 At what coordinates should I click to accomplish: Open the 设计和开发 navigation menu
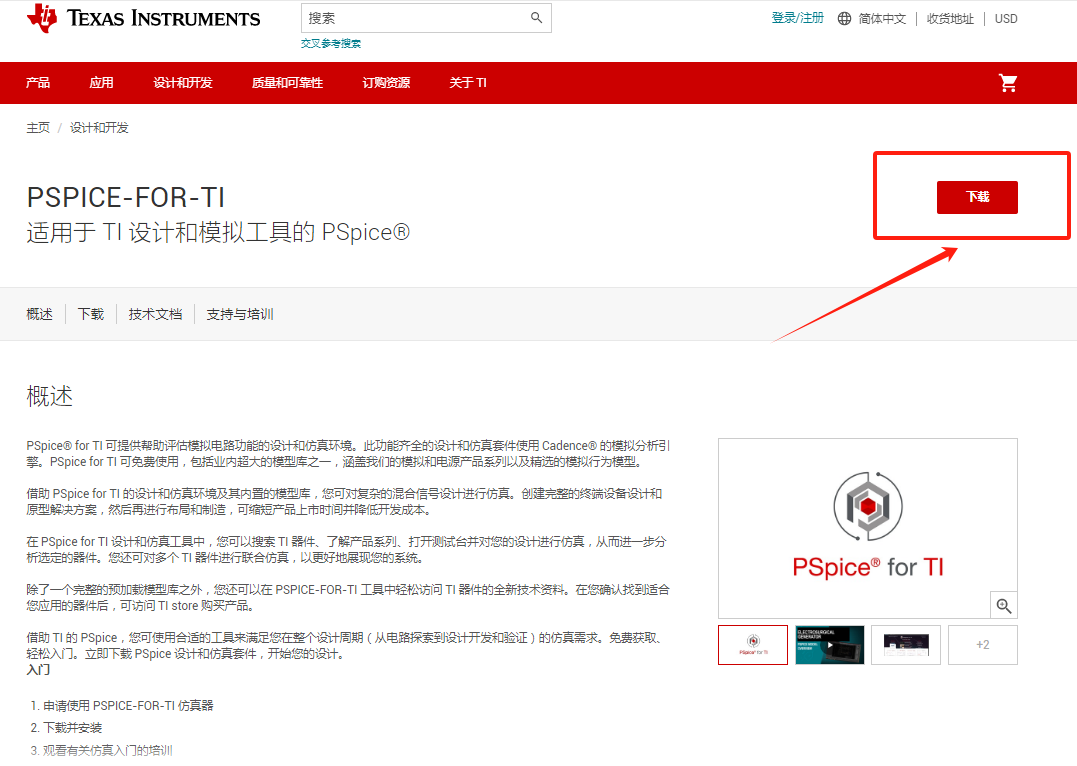pos(183,82)
